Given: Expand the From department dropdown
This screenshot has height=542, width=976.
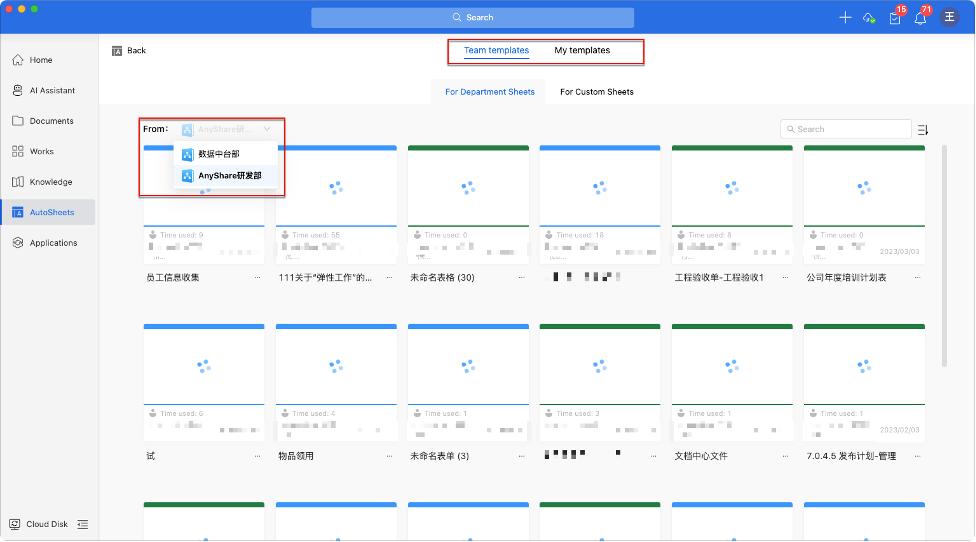Looking at the screenshot, I should [x=227, y=129].
